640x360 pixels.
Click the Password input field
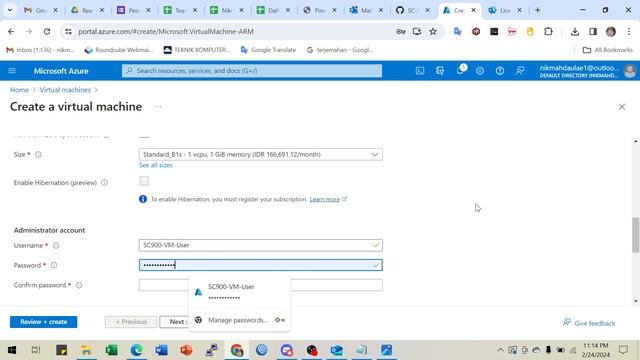coord(261,265)
